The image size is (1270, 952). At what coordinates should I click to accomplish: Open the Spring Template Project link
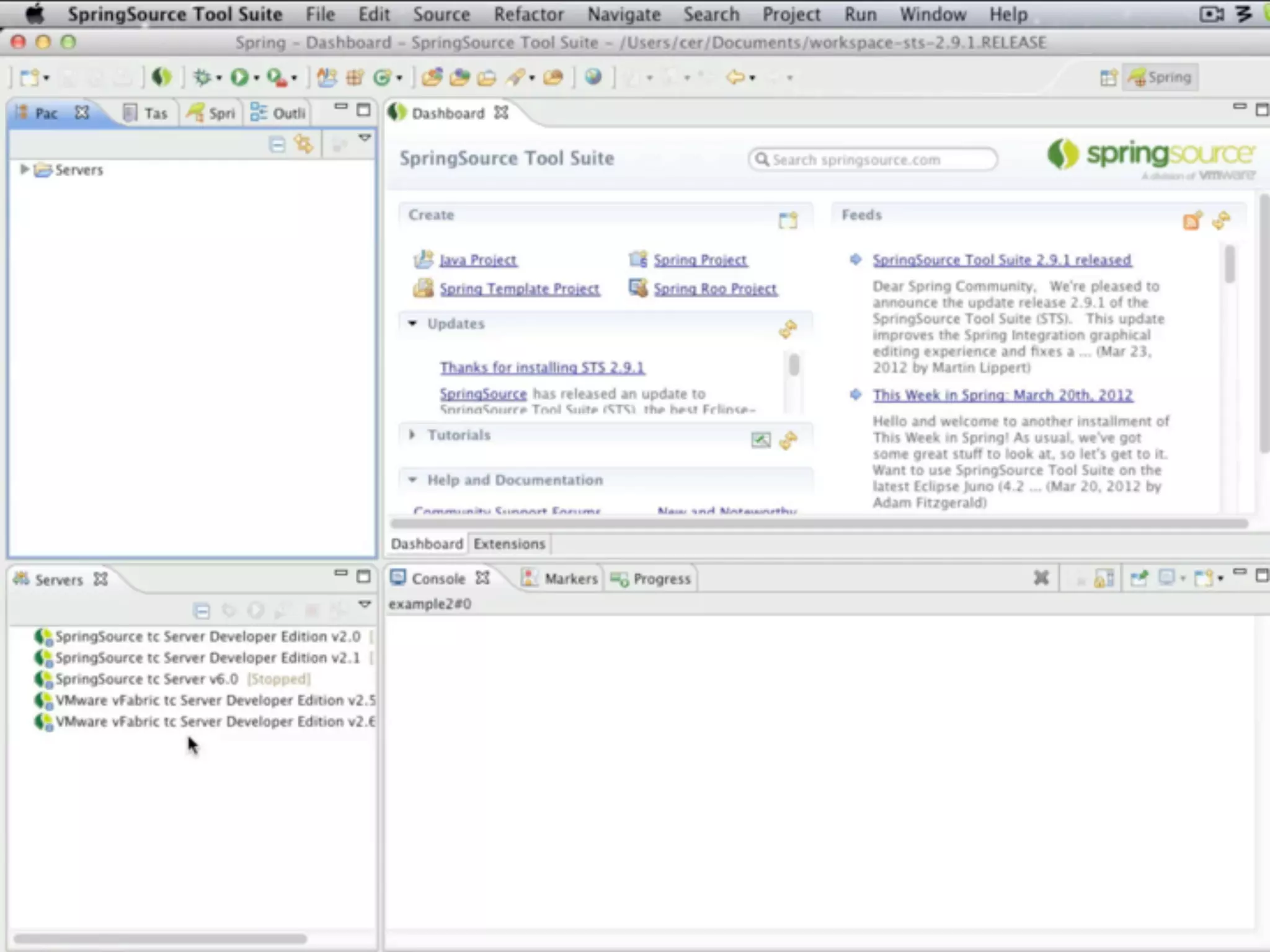(520, 289)
